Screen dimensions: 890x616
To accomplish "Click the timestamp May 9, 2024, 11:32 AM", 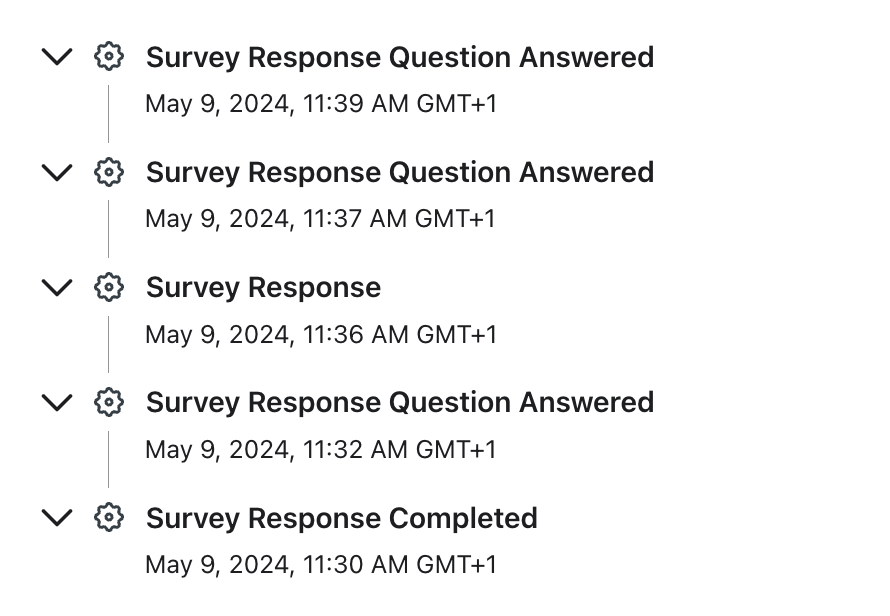I will pyautogui.click(x=321, y=450).
